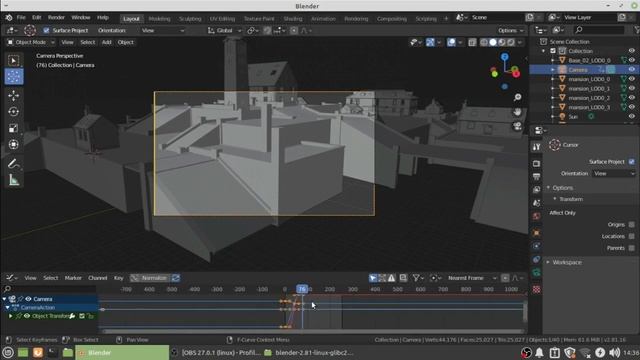Click the viewport navigation gizmo Z axis

tap(505, 57)
